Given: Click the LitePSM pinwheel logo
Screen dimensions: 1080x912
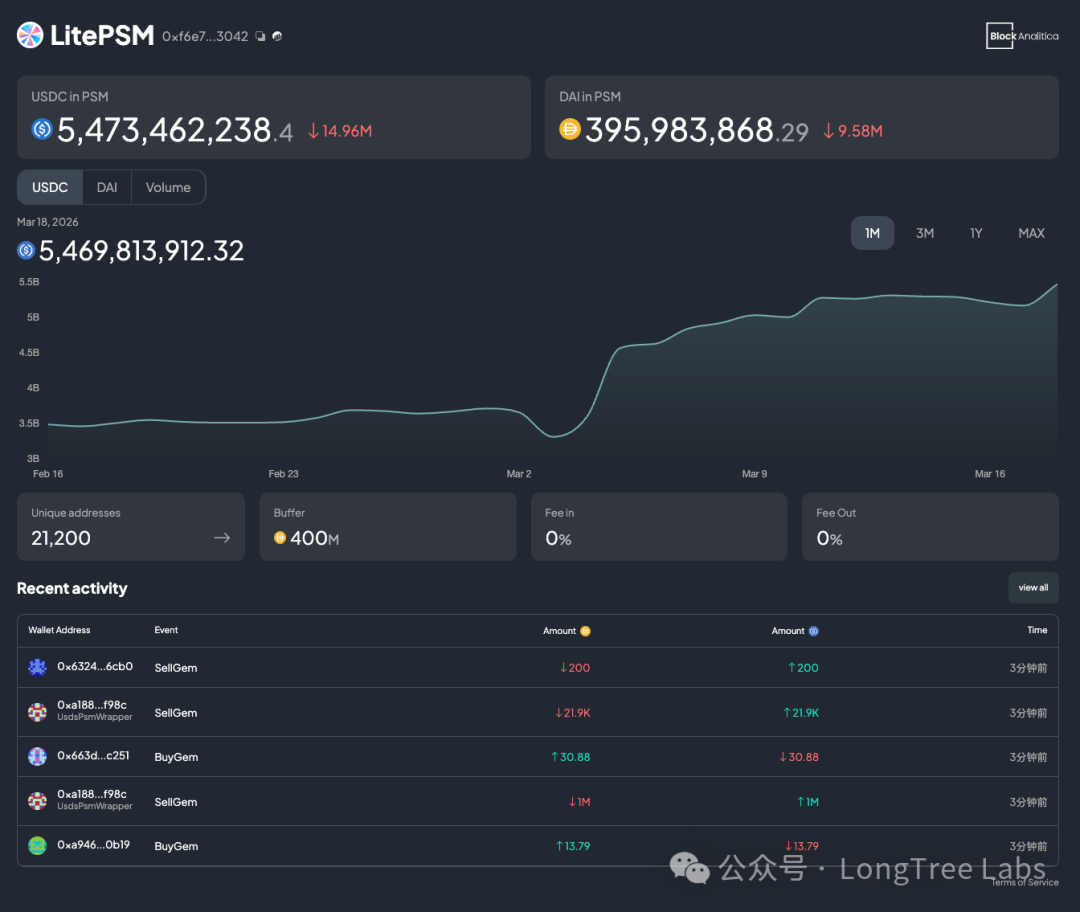Looking at the screenshot, I should tap(30, 35).
